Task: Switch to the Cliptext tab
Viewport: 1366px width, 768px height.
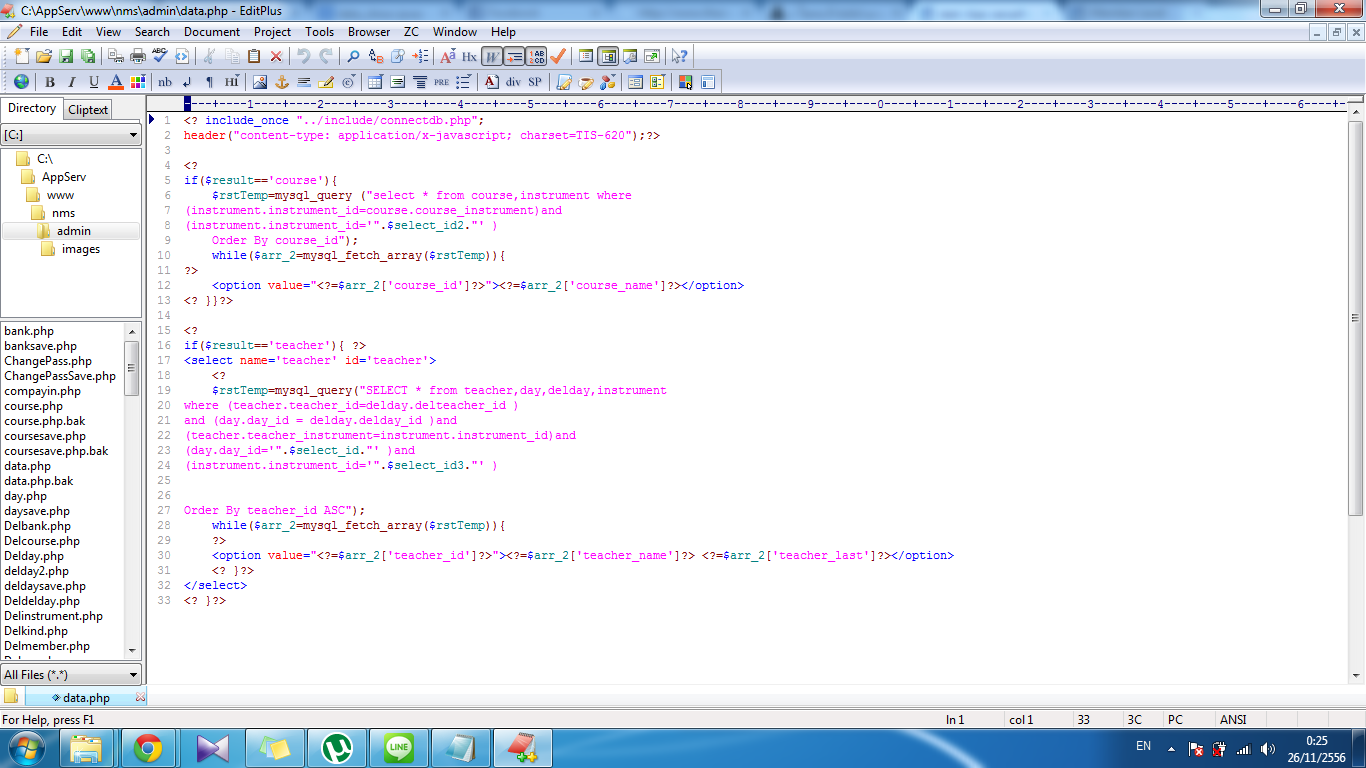Action: tap(88, 110)
